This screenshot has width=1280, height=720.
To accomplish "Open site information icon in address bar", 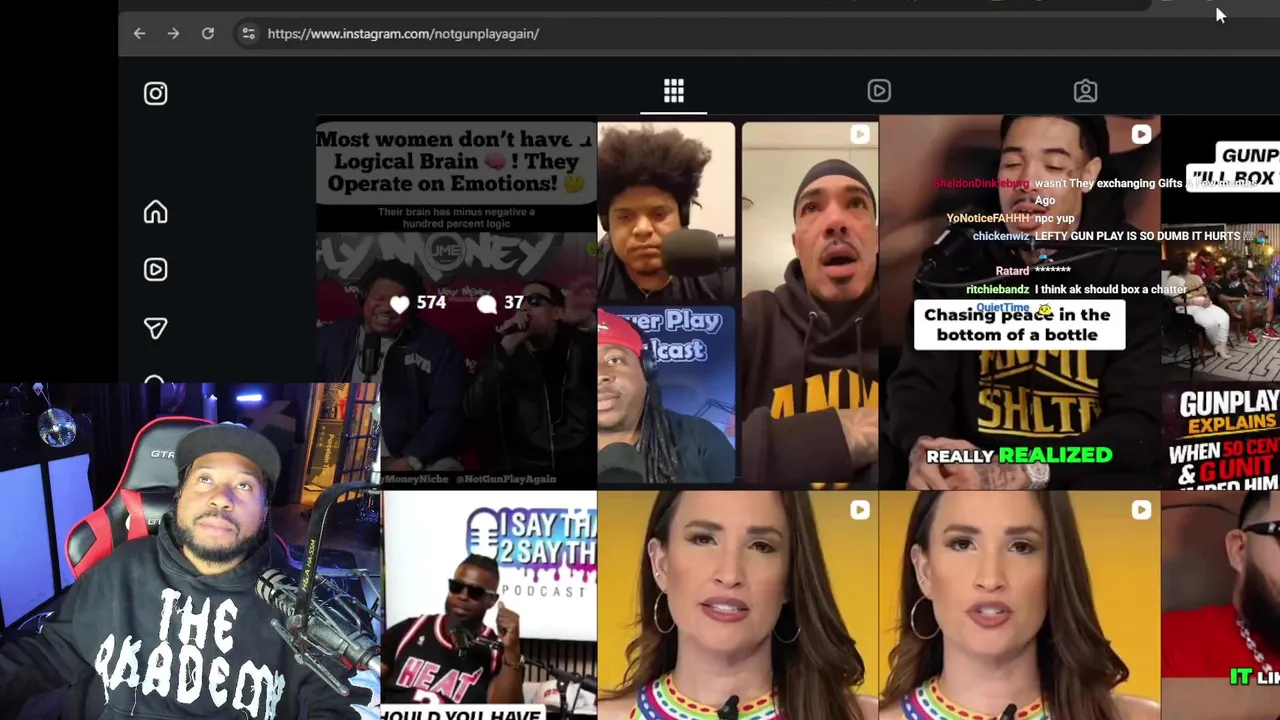I will point(248,34).
